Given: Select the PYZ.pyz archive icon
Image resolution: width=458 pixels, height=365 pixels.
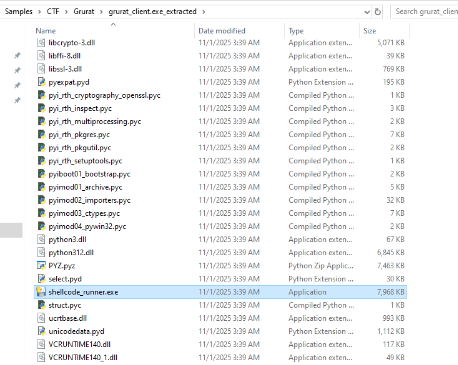Looking at the screenshot, I should tap(41, 266).
